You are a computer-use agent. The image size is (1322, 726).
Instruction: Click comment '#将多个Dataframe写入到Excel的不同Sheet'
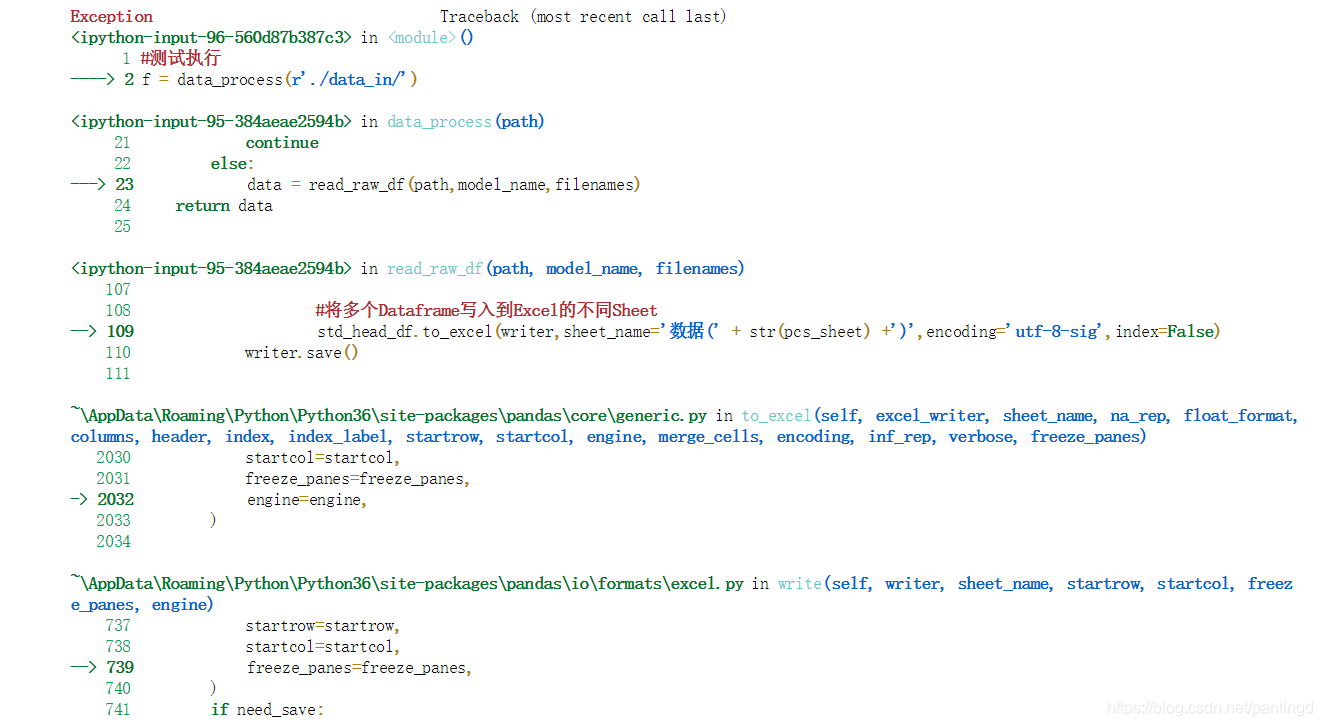point(486,310)
